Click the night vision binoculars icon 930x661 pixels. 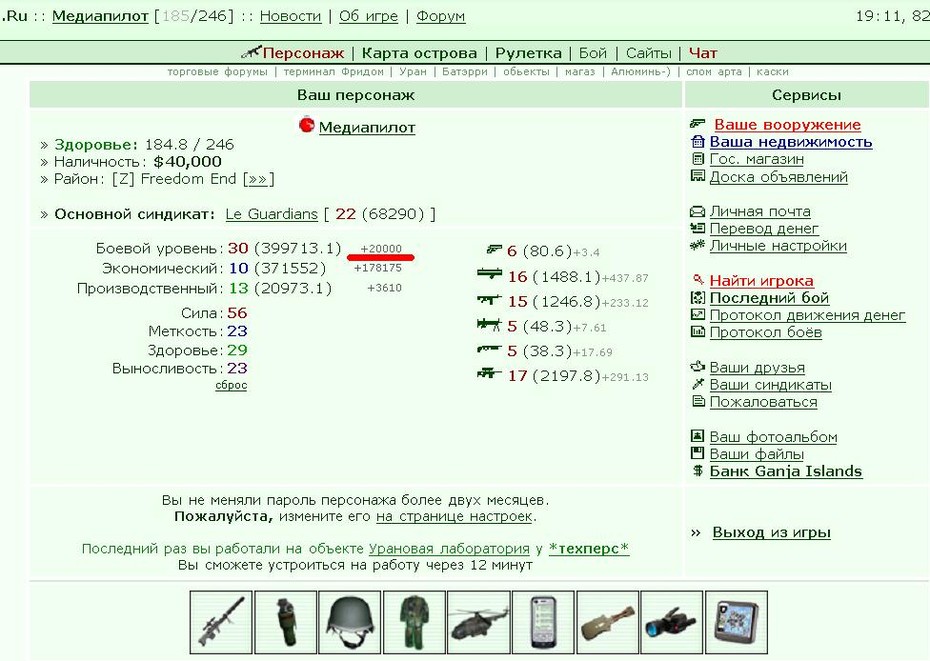point(672,622)
